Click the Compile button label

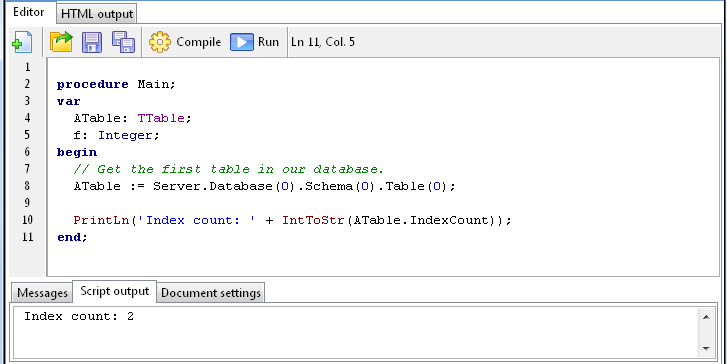pyautogui.click(x=198, y=42)
